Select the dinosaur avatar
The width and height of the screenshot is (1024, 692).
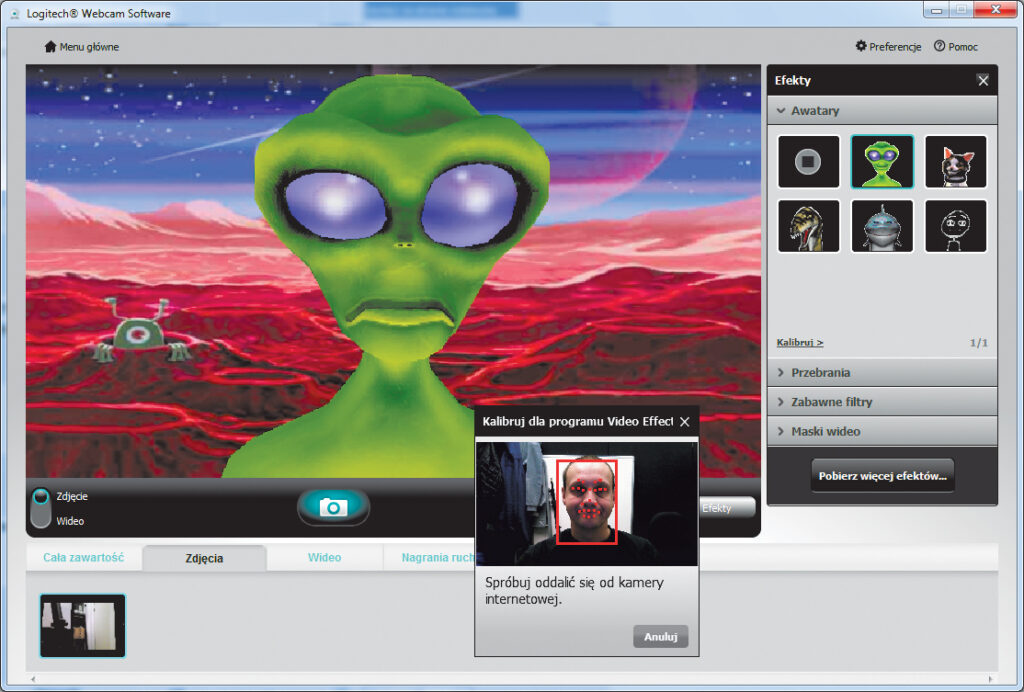click(808, 226)
